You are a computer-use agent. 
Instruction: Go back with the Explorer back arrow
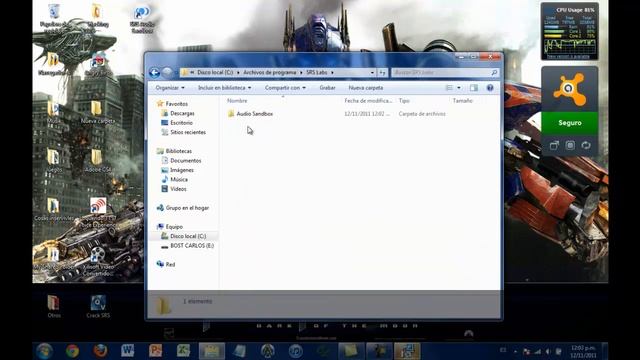pos(154,73)
